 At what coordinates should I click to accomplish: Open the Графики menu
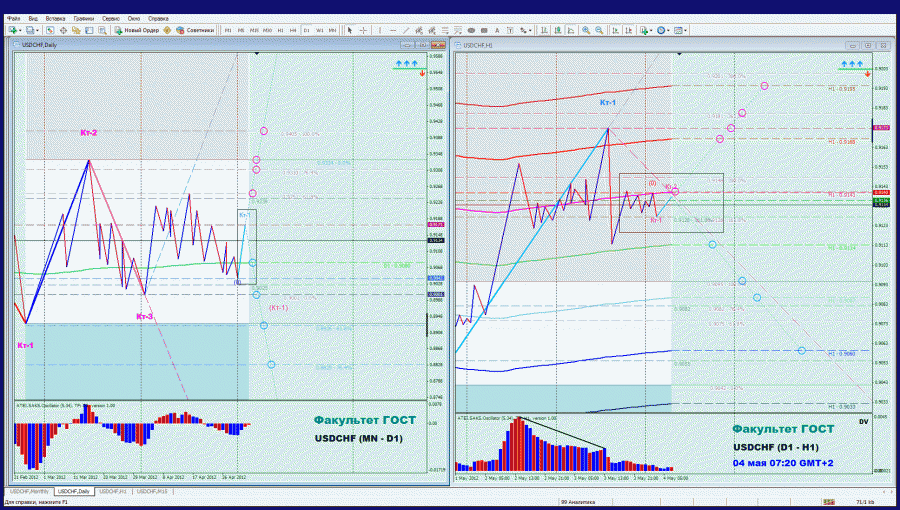(84, 18)
